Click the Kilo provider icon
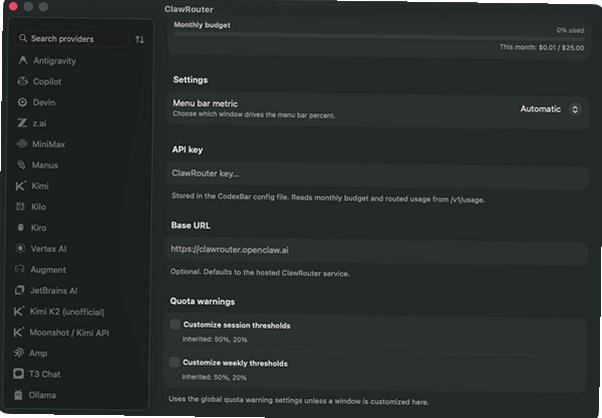 [20, 207]
